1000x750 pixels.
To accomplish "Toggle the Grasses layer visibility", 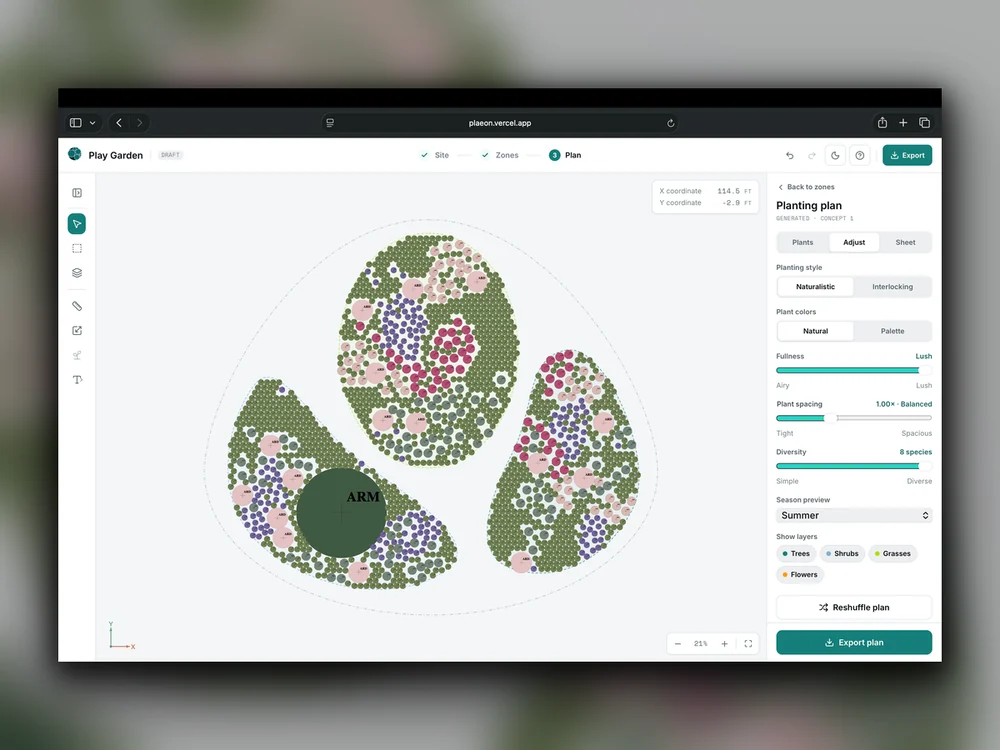I will coord(892,554).
